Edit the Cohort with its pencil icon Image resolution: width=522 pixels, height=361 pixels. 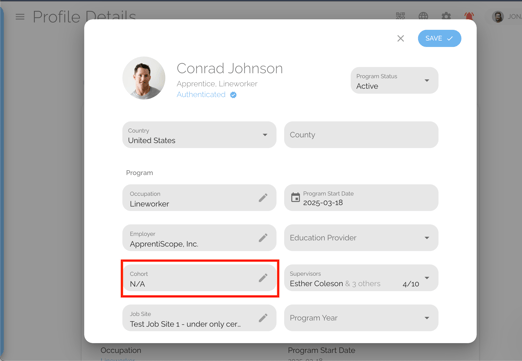pos(263,278)
